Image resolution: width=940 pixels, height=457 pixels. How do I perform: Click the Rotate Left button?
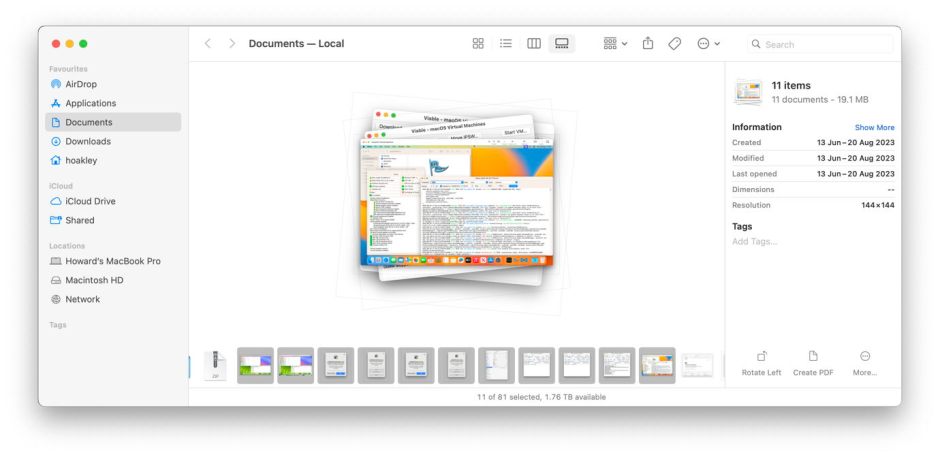point(761,362)
